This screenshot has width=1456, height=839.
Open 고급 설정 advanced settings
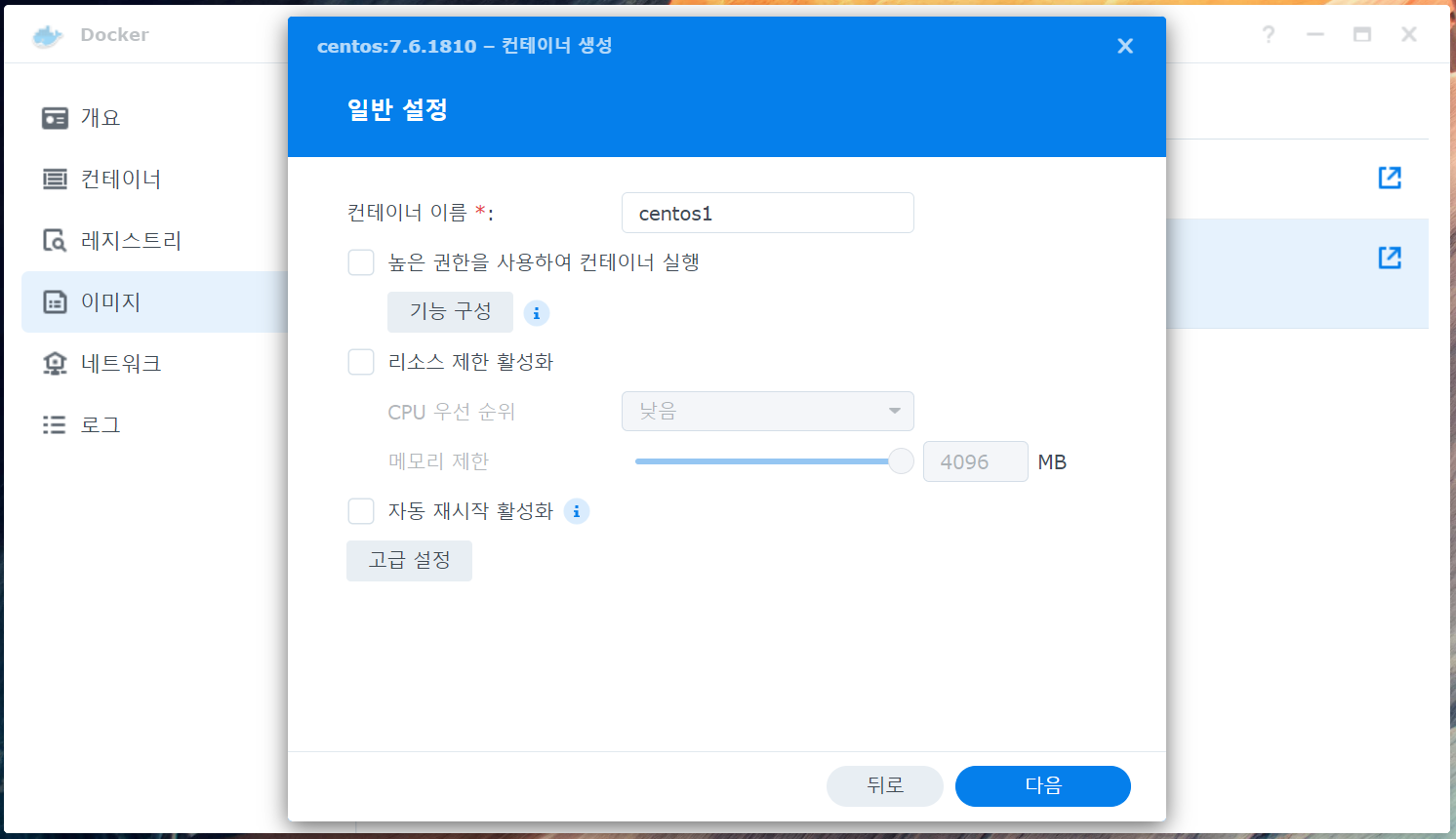click(409, 561)
